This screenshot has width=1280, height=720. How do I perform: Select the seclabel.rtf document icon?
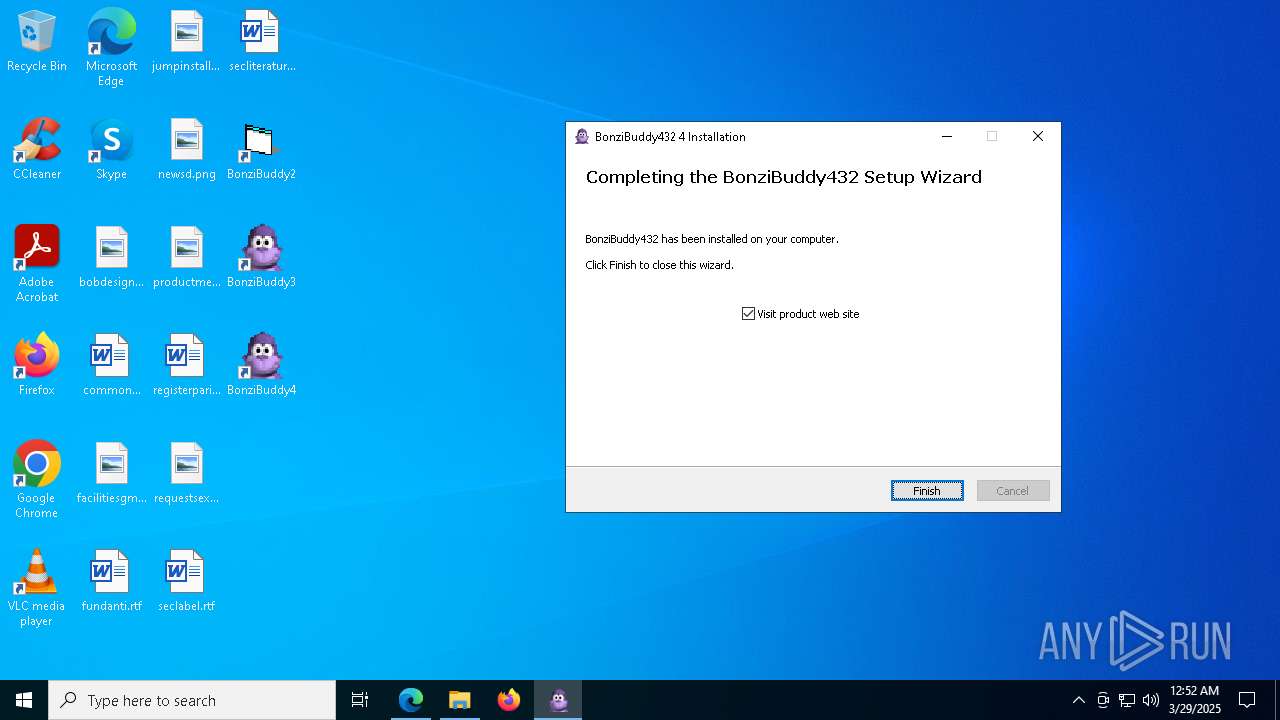tap(186, 582)
